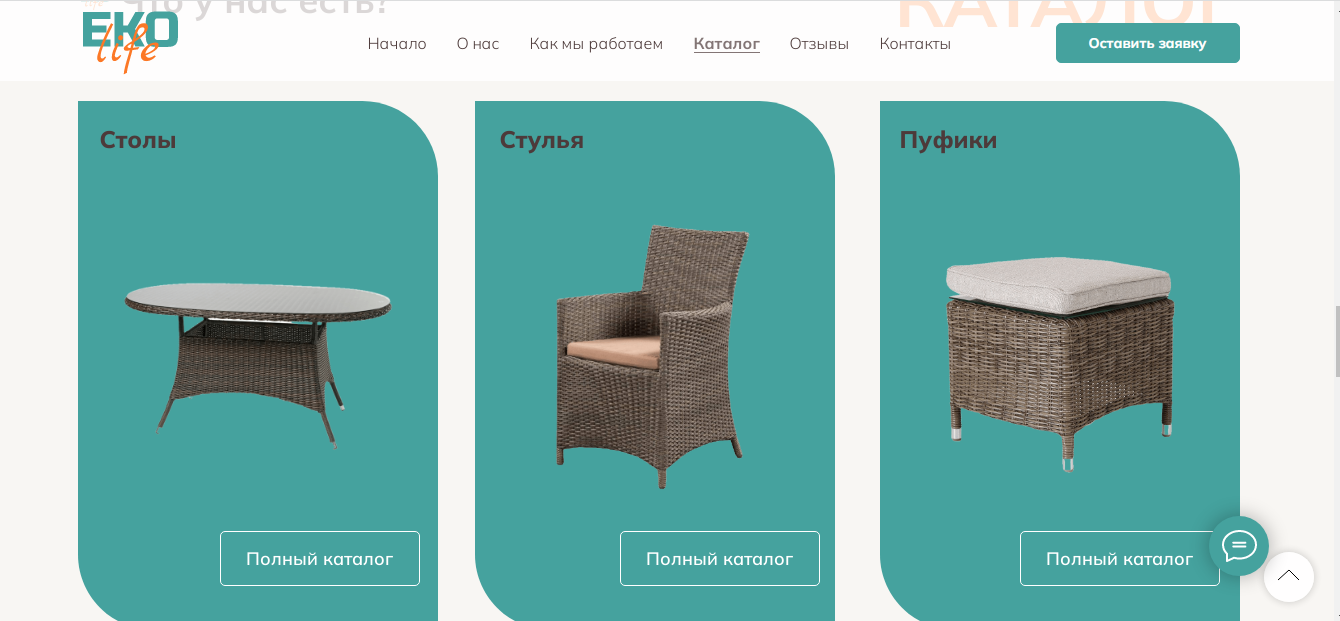Open the Каталог menu link
1340x621 pixels.
coord(727,44)
